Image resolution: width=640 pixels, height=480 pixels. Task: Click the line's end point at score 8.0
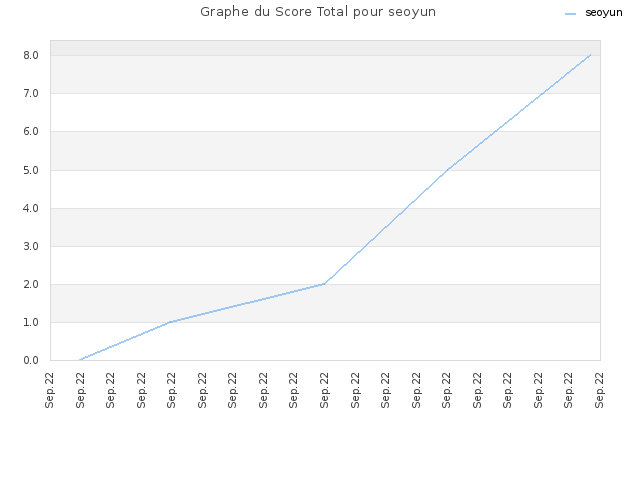(590, 55)
